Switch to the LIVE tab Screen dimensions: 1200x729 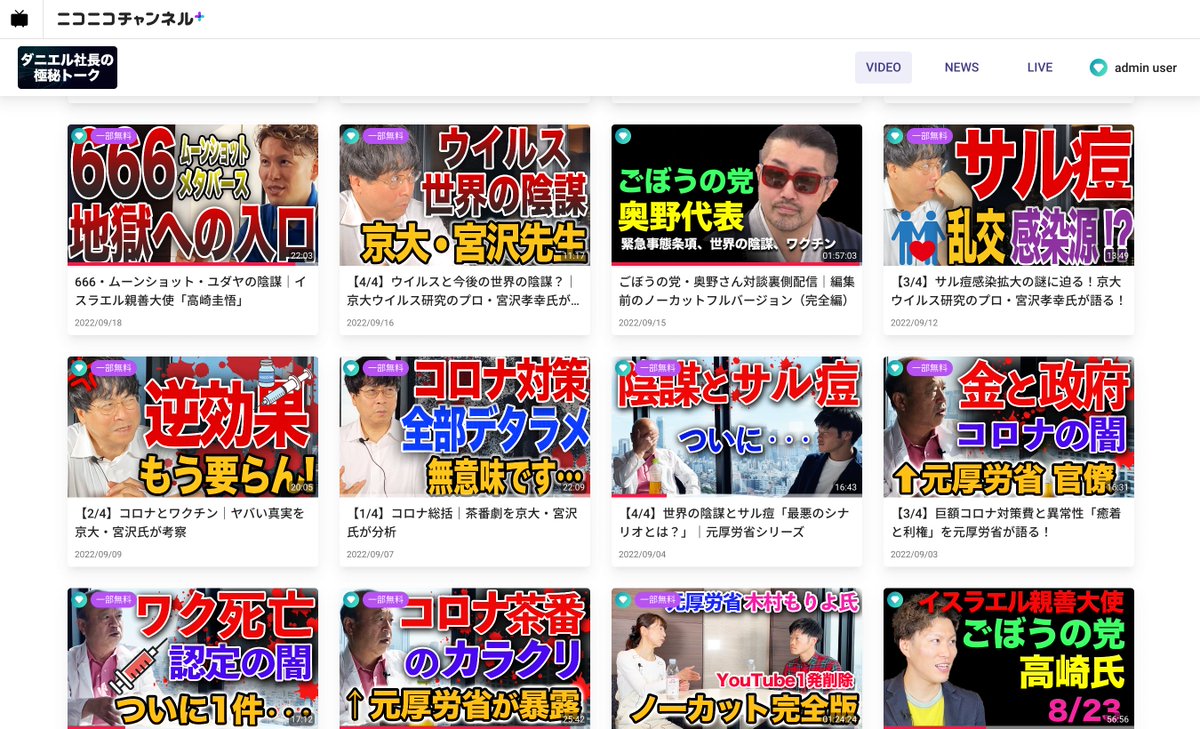[x=1040, y=68]
